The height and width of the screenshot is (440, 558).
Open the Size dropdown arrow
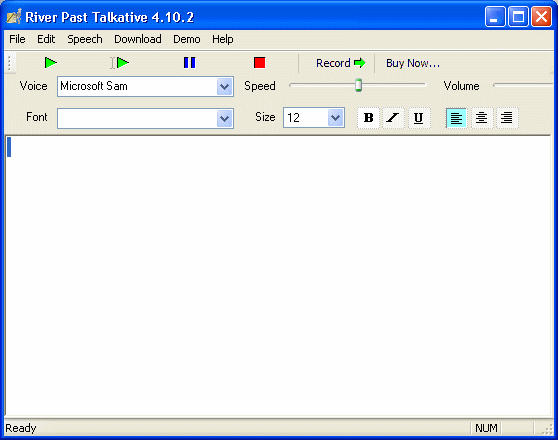[x=335, y=117]
